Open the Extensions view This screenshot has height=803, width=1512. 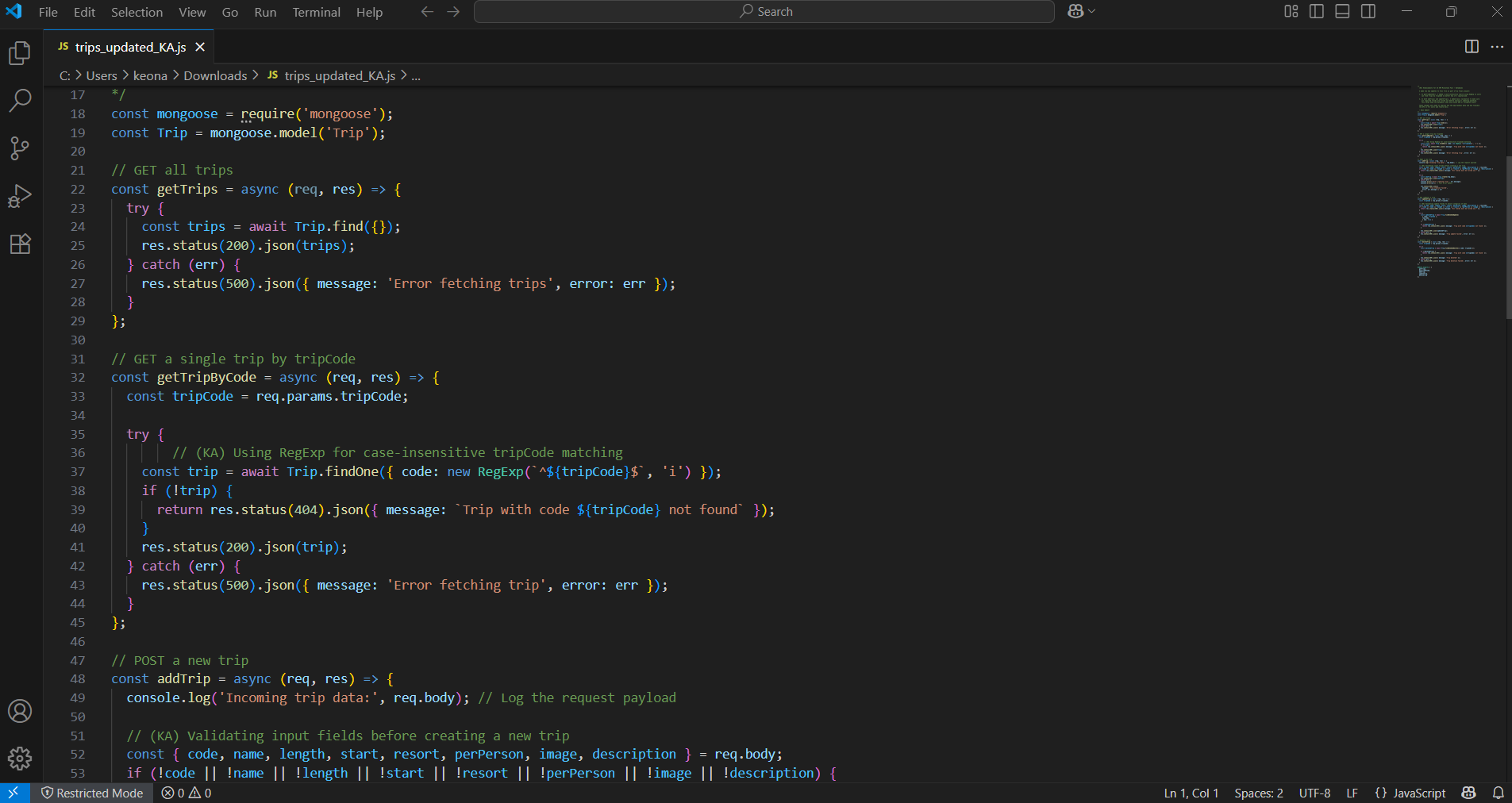(x=20, y=243)
